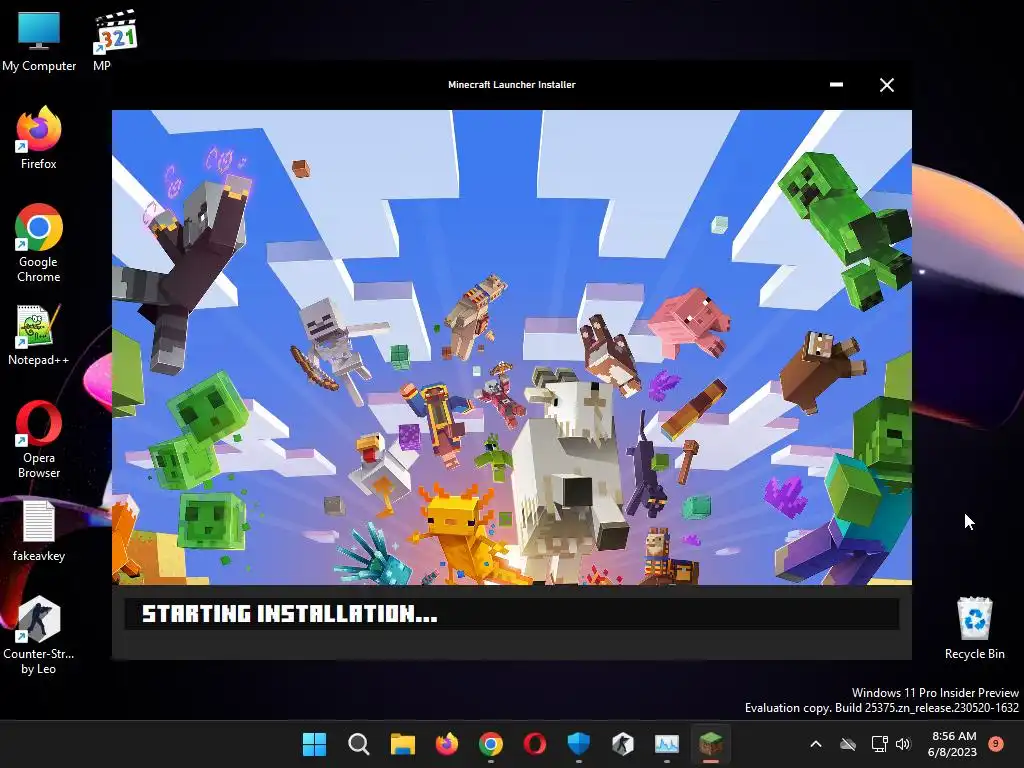Select the Opera Browser desktop shortcut
This screenshot has height=768, width=1024.
point(39,439)
